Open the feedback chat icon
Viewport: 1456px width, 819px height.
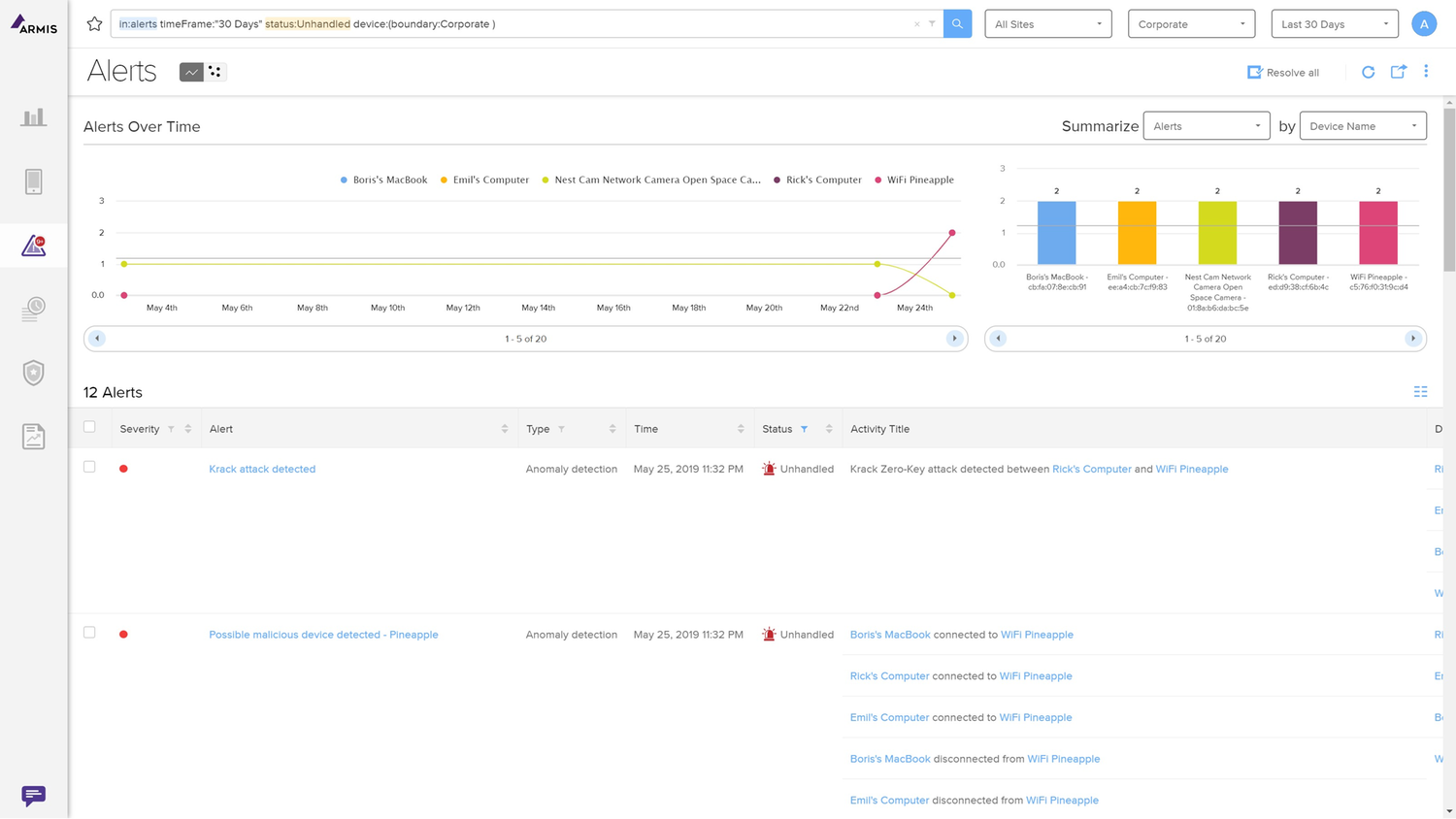click(33, 796)
